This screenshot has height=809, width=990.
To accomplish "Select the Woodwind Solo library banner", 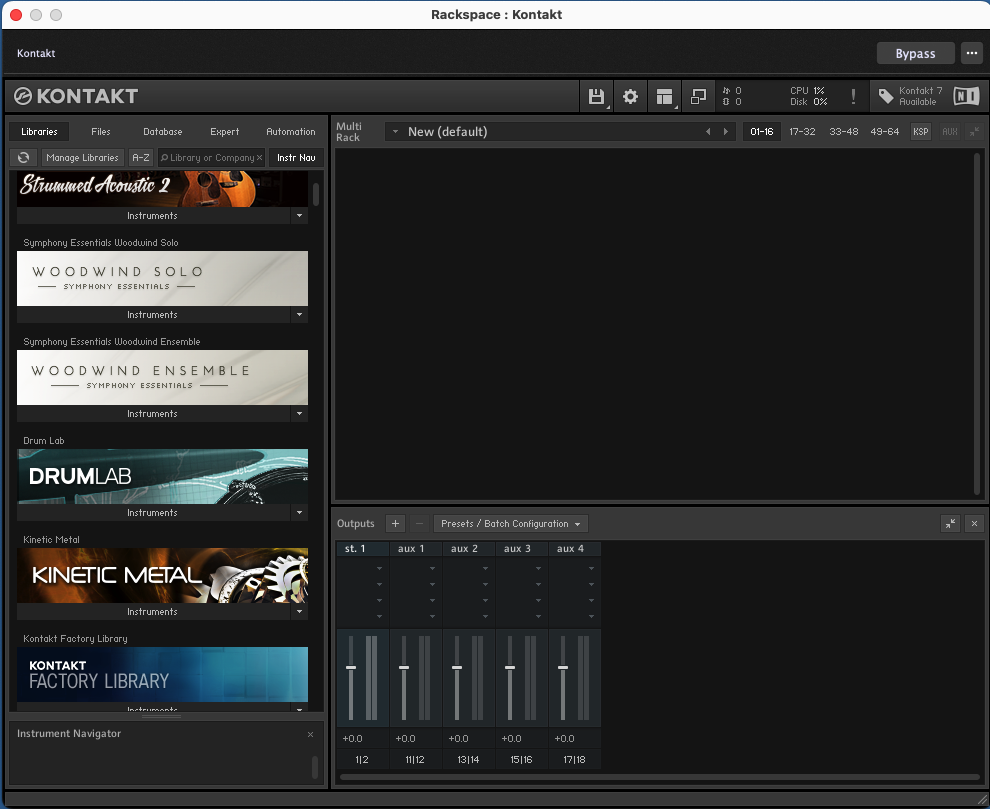I will [x=162, y=279].
